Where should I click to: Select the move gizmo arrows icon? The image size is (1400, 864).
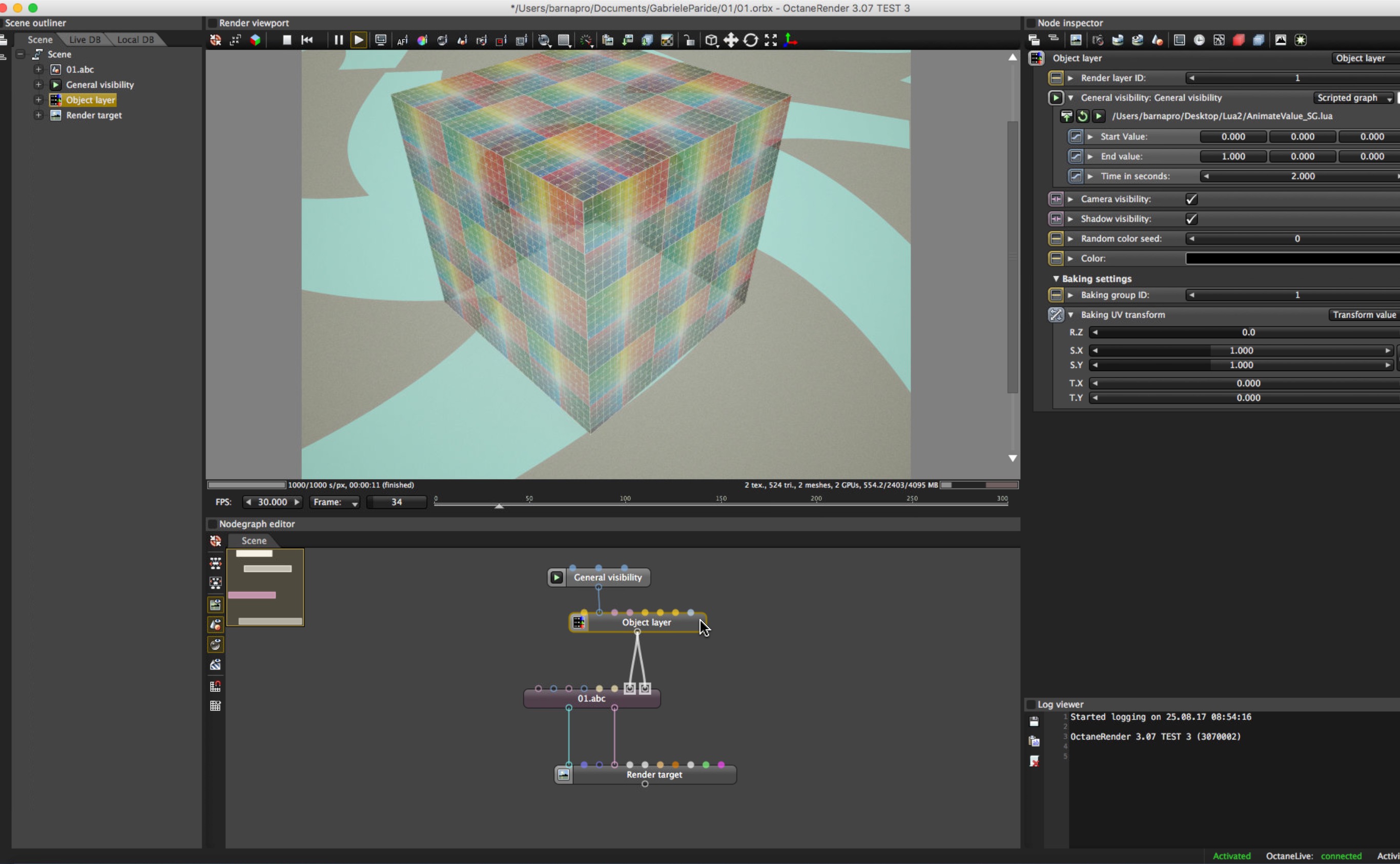(x=731, y=40)
